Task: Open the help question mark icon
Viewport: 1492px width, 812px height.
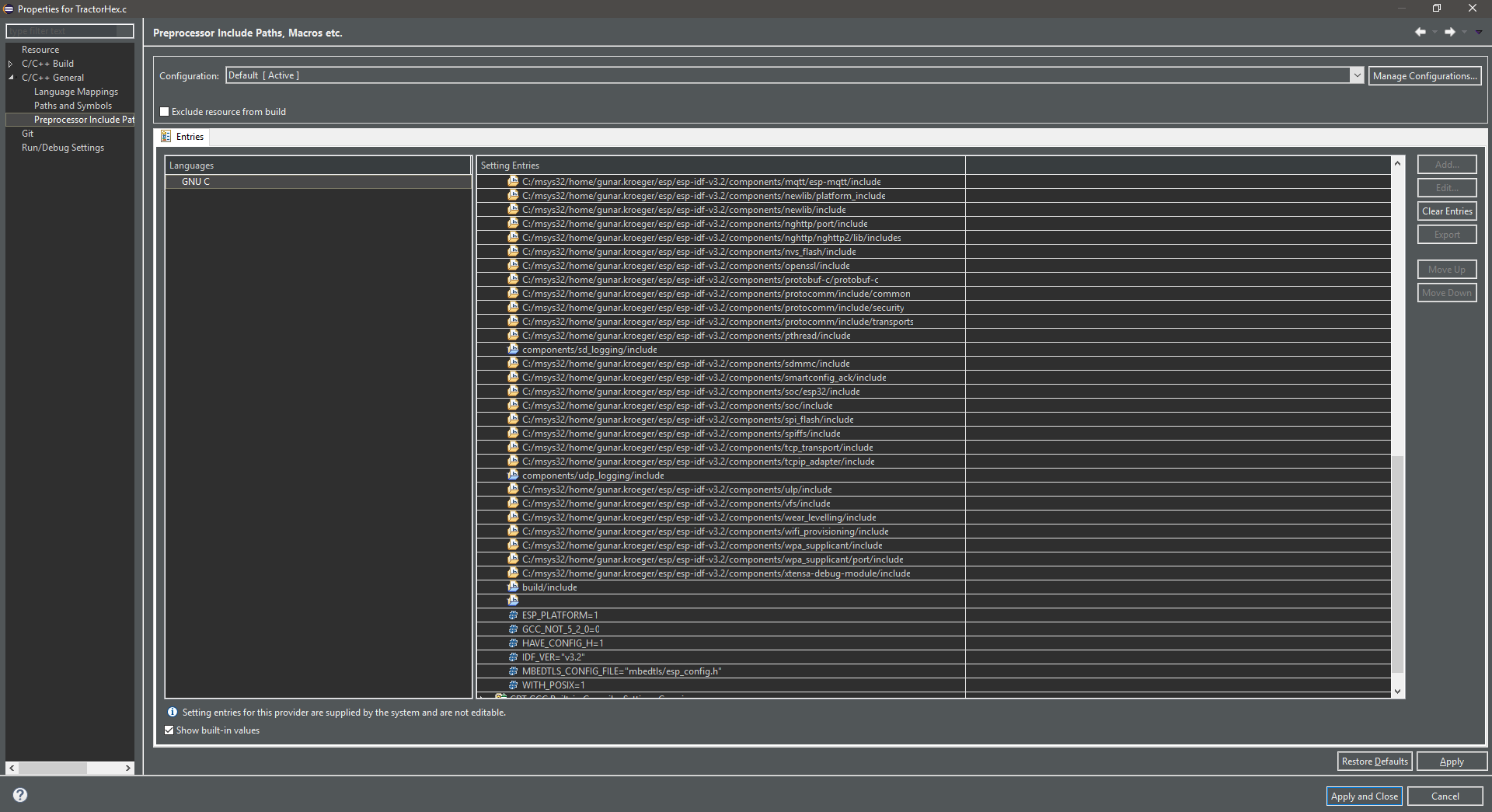Action: [20, 795]
